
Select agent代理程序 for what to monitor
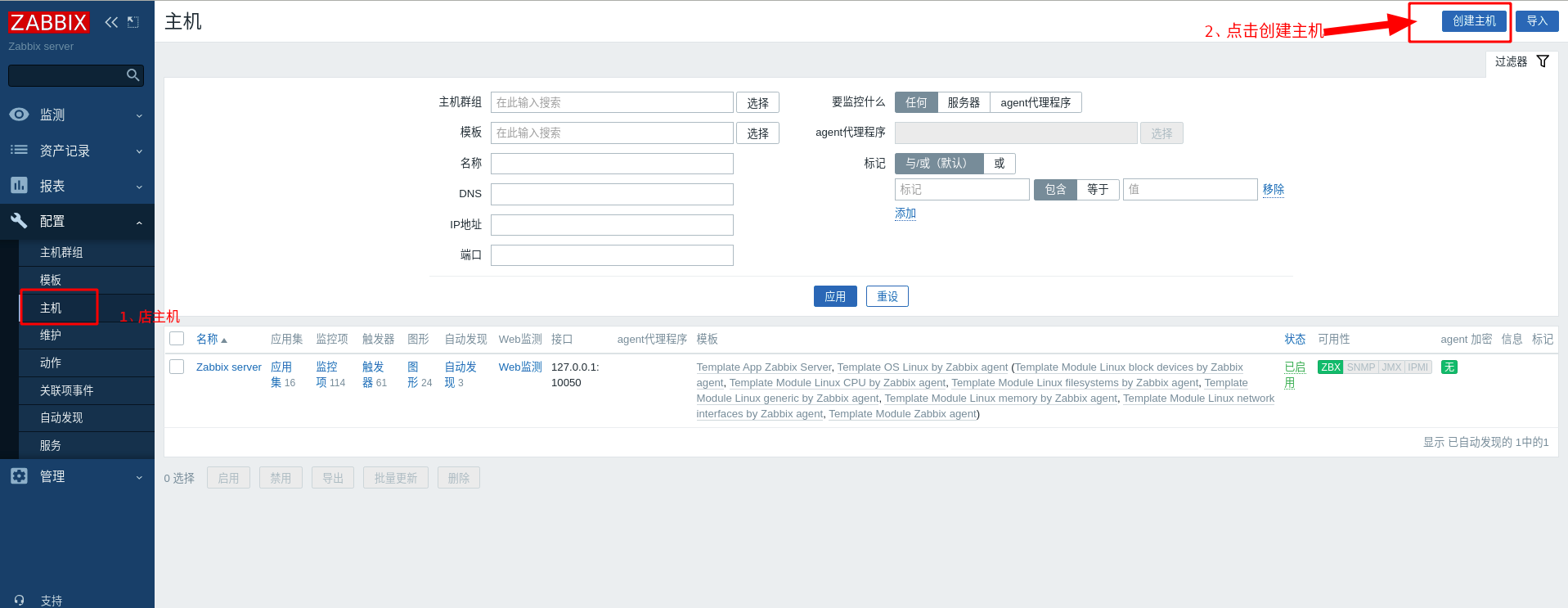click(x=1036, y=102)
